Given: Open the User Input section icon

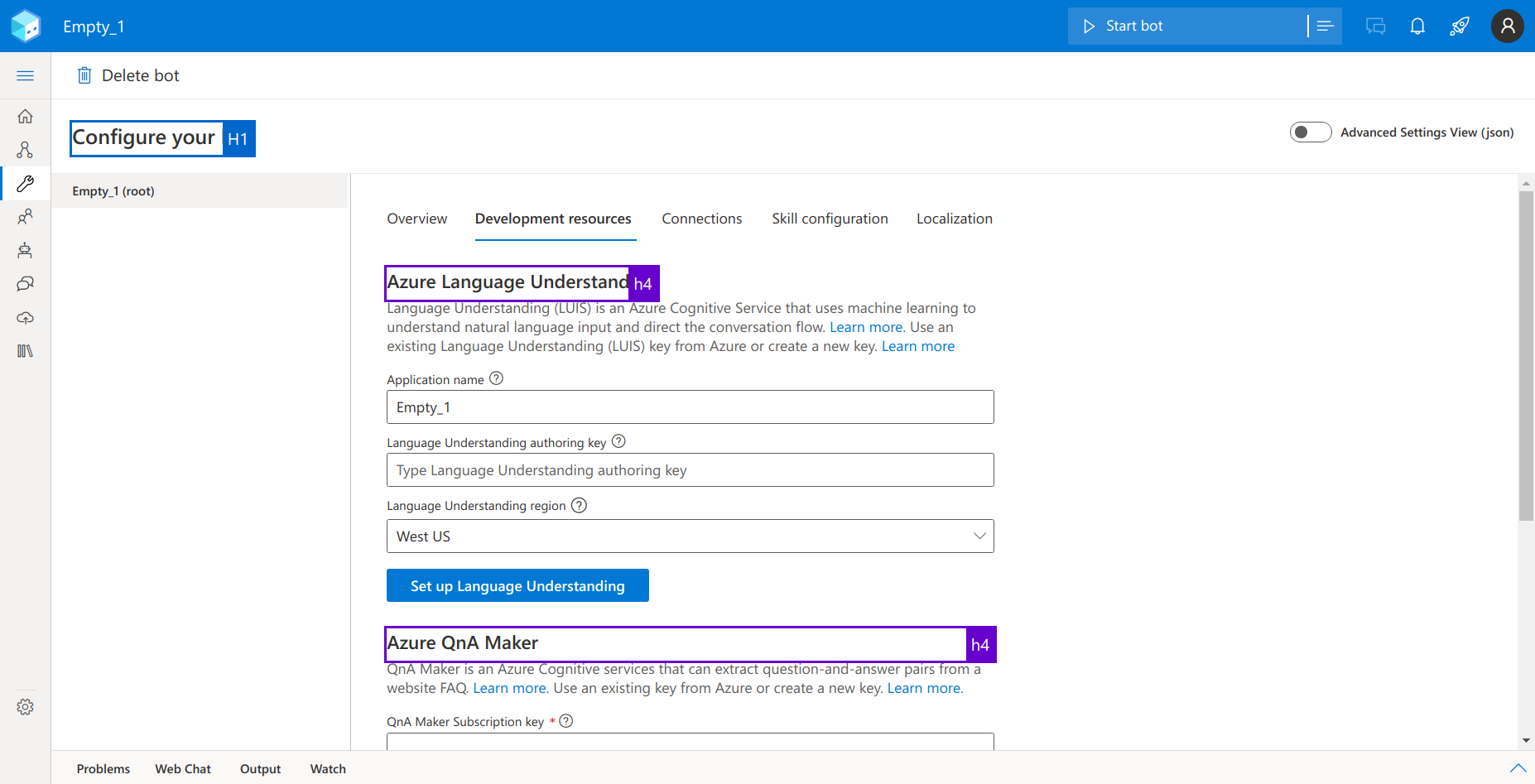Looking at the screenshot, I should [x=25, y=216].
